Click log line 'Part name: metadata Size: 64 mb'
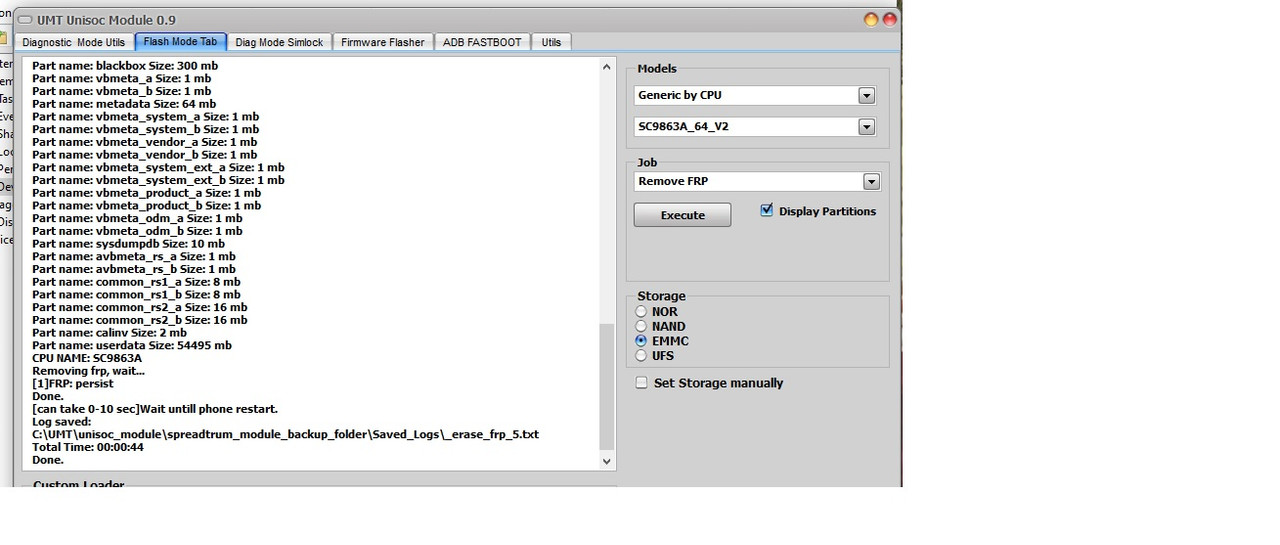The width and height of the screenshot is (1280, 545). point(124,104)
